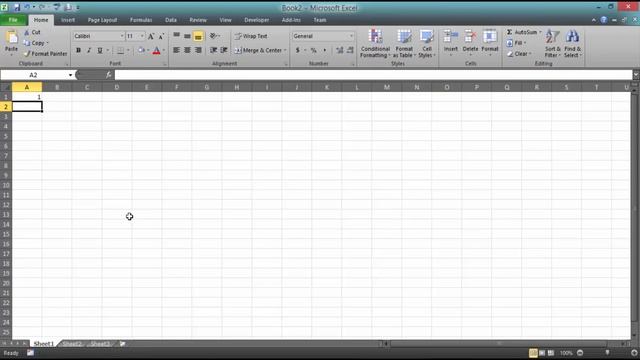
Task: Apply Accounting dollar number format
Action: [x=298, y=50]
